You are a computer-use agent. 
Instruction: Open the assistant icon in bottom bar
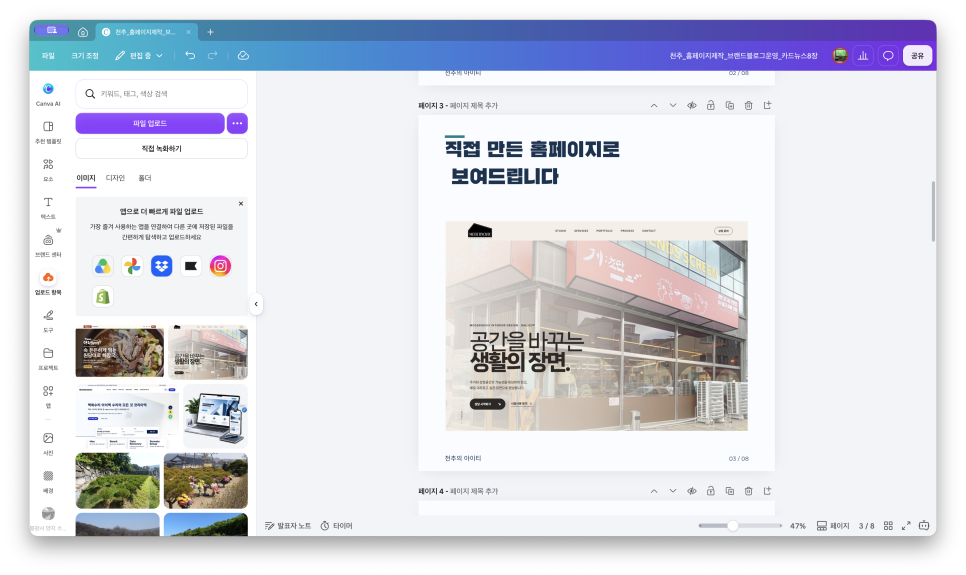click(923, 526)
